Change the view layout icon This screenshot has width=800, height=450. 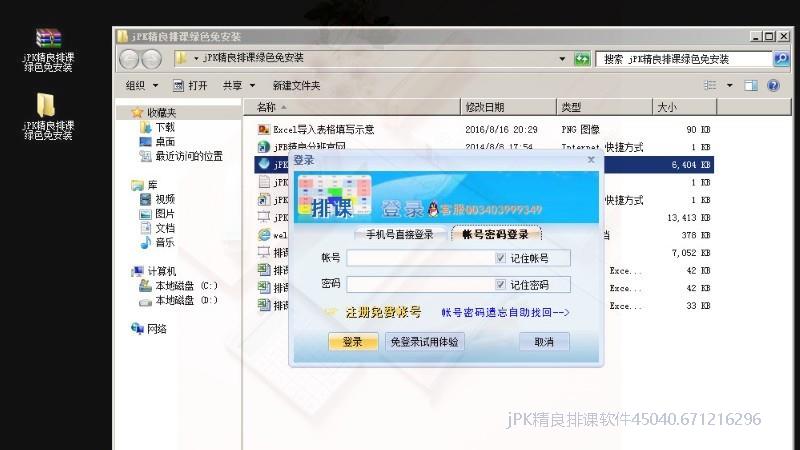[x=710, y=85]
